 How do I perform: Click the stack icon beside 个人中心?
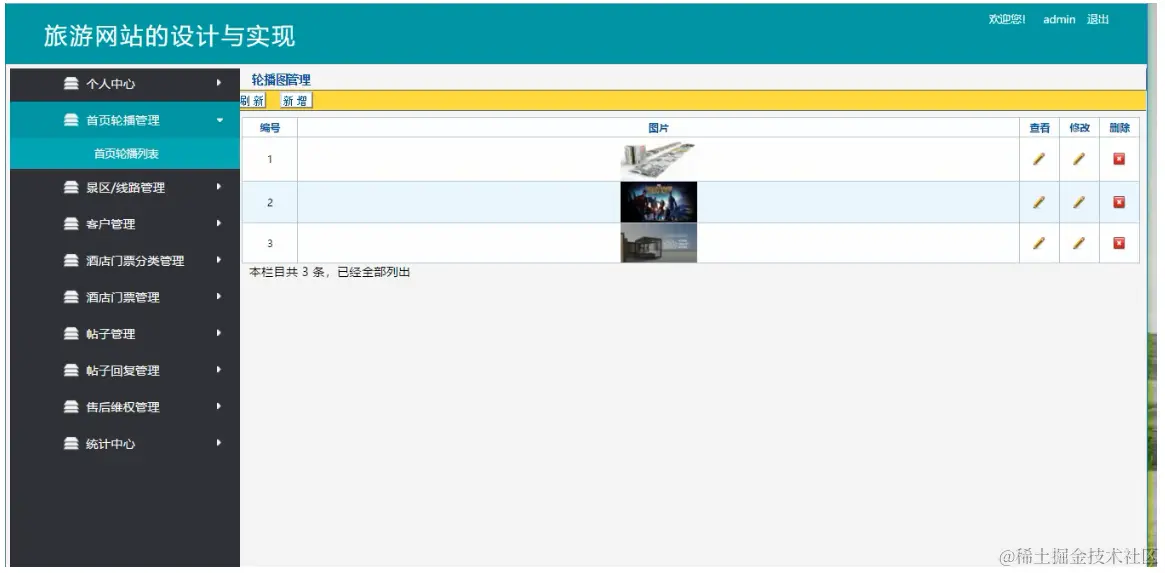[x=71, y=83]
